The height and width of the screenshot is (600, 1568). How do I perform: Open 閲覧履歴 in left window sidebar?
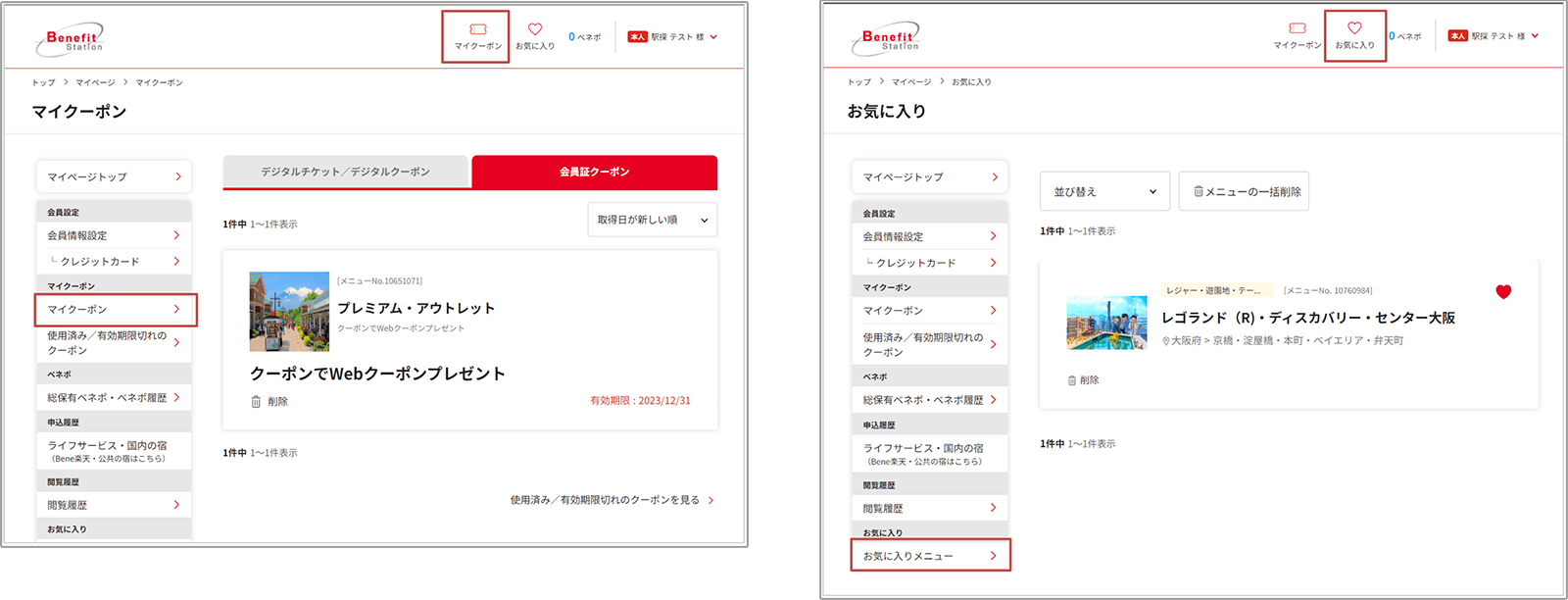click(114, 505)
